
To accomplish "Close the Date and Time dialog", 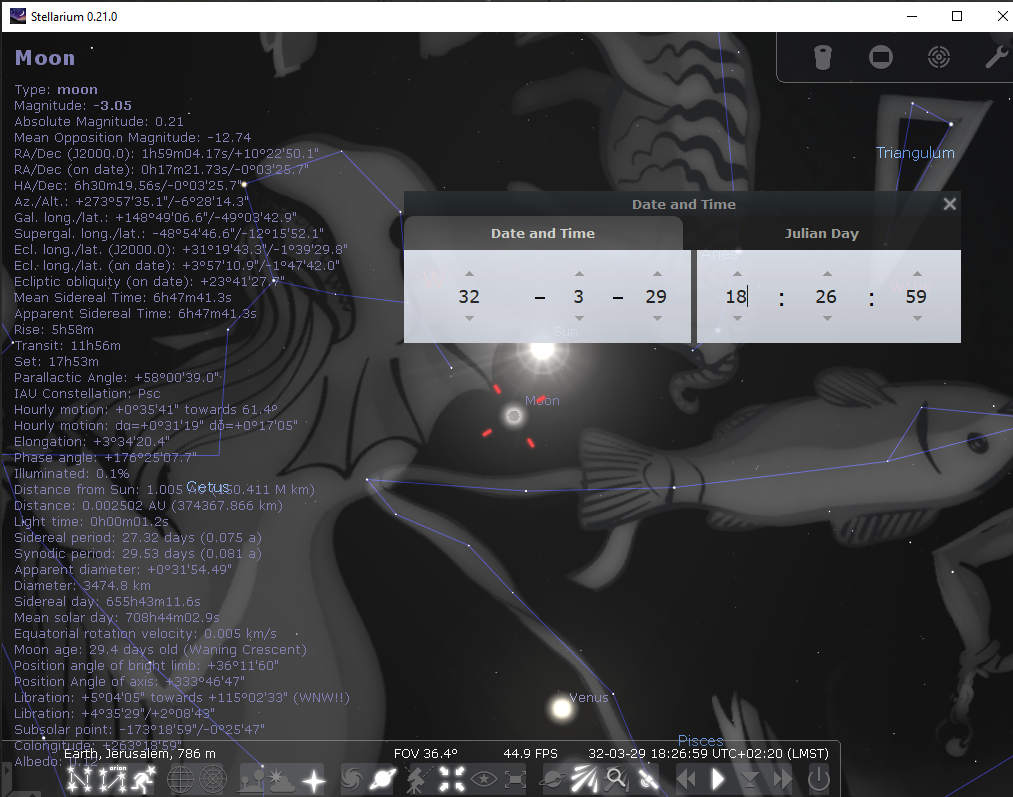I will (950, 204).
